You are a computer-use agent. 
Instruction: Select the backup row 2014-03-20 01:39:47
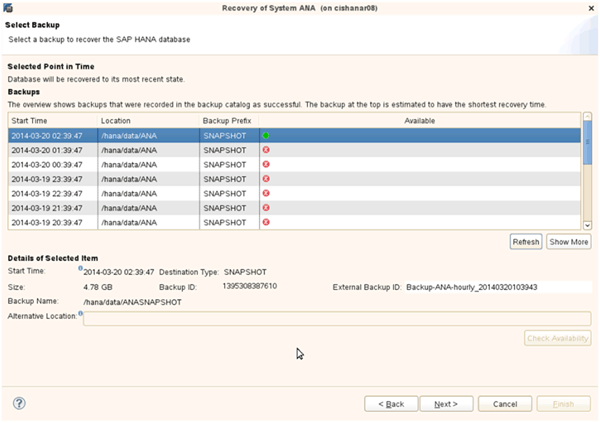coord(294,150)
